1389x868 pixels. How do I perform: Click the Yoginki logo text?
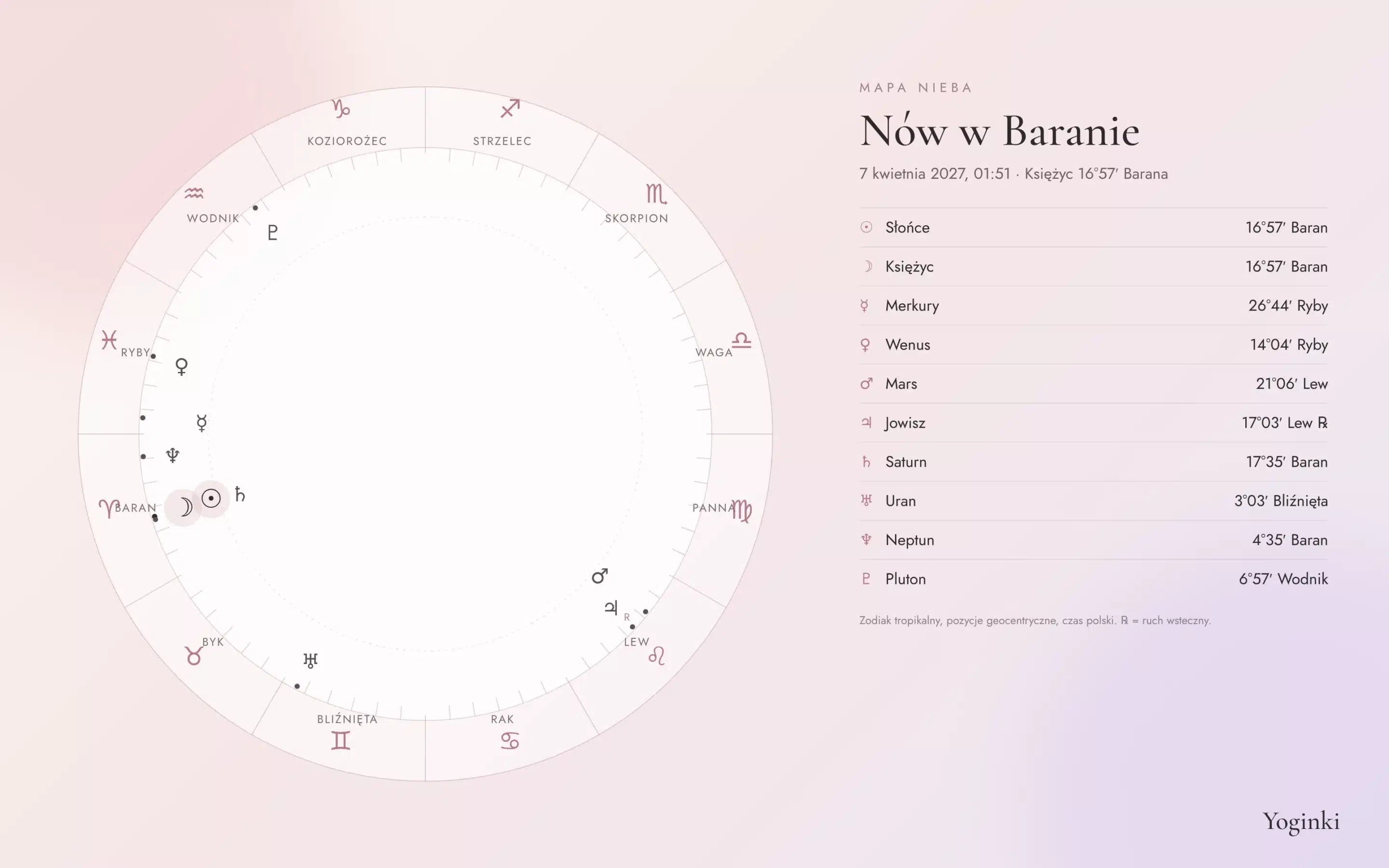pyautogui.click(x=1301, y=822)
